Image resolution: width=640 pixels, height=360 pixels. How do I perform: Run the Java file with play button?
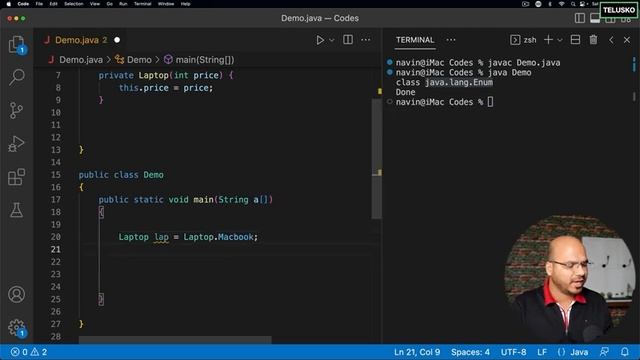pyautogui.click(x=320, y=40)
